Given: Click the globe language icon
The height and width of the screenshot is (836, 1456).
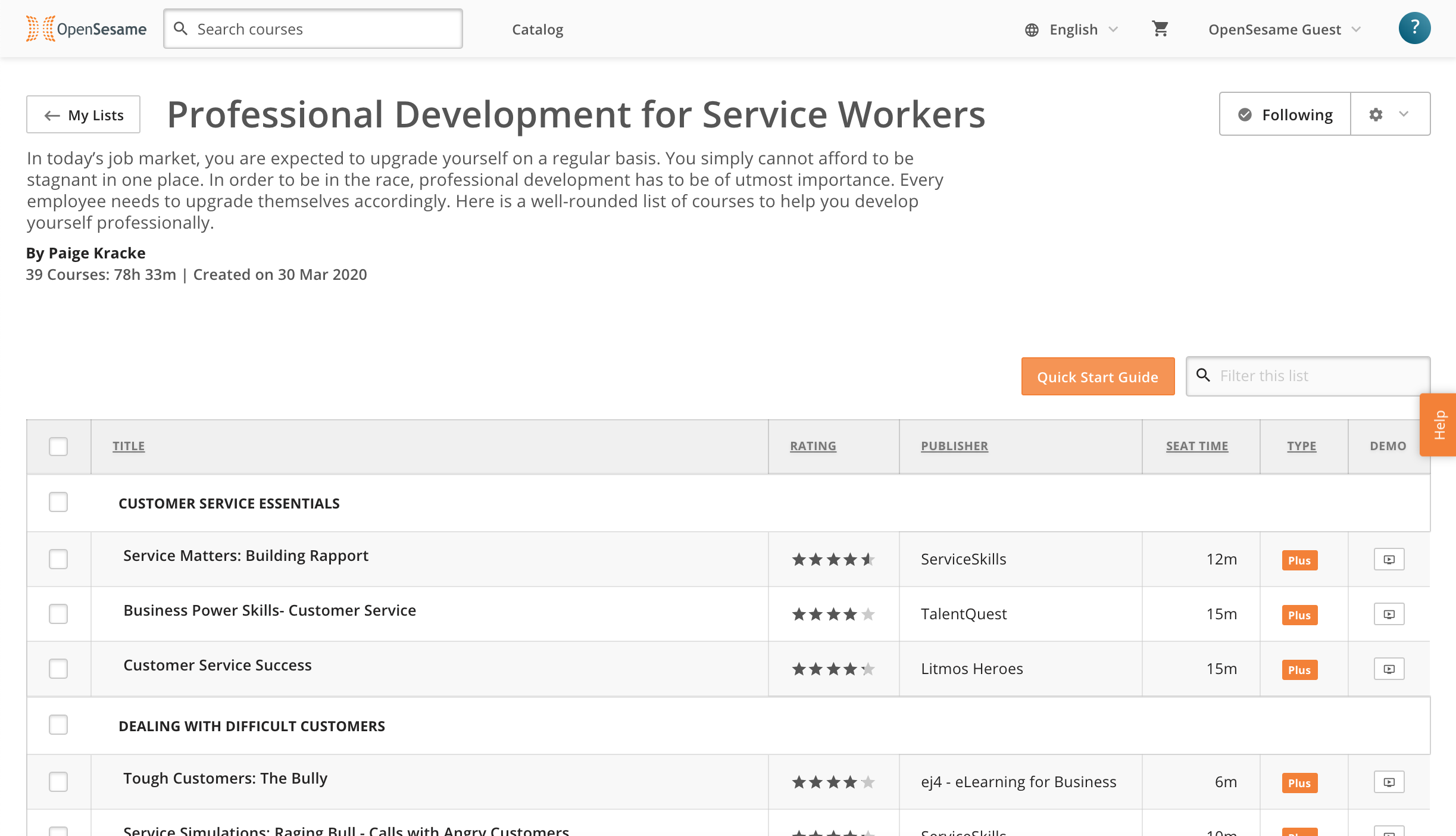Looking at the screenshot, I should click(1032, 30).
